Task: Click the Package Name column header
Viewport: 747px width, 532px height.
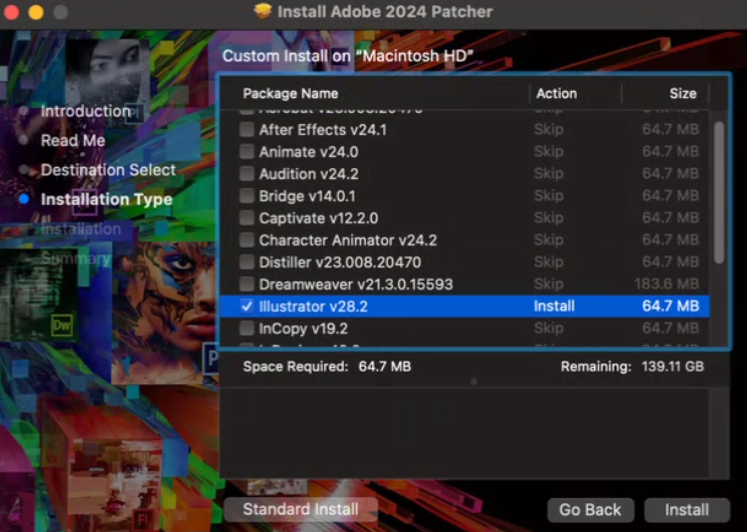Action: (x=290, y=93)
